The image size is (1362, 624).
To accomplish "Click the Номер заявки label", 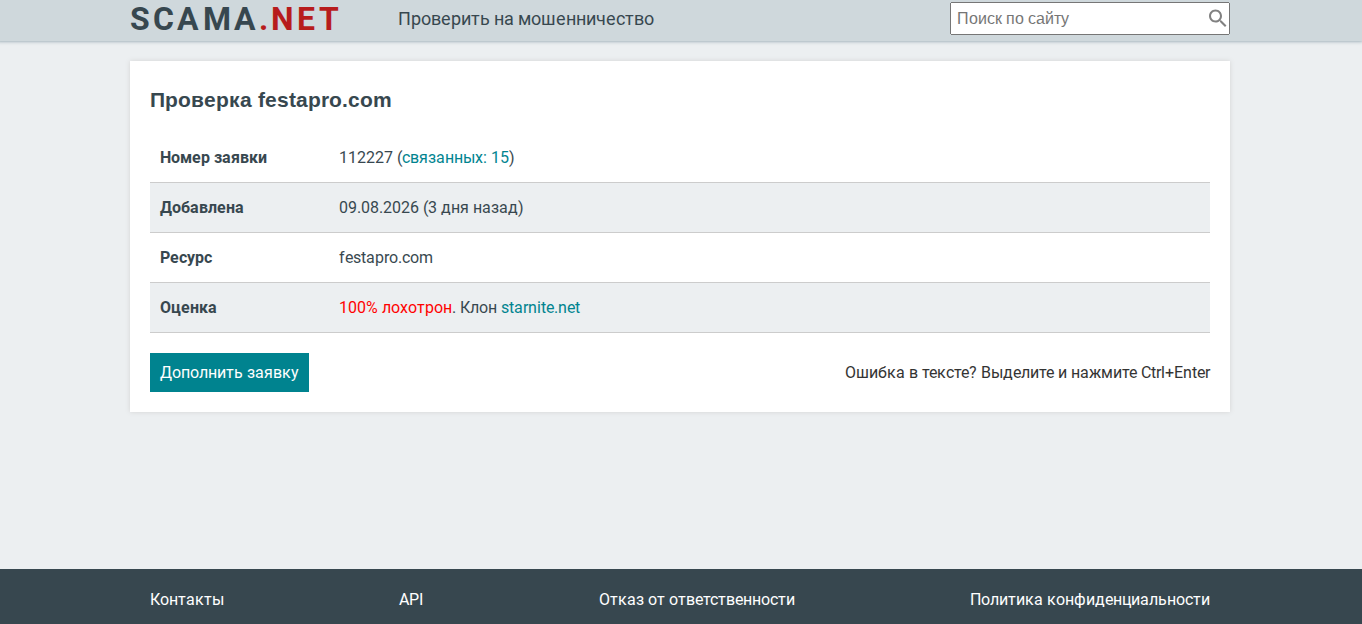I will 213,157.
